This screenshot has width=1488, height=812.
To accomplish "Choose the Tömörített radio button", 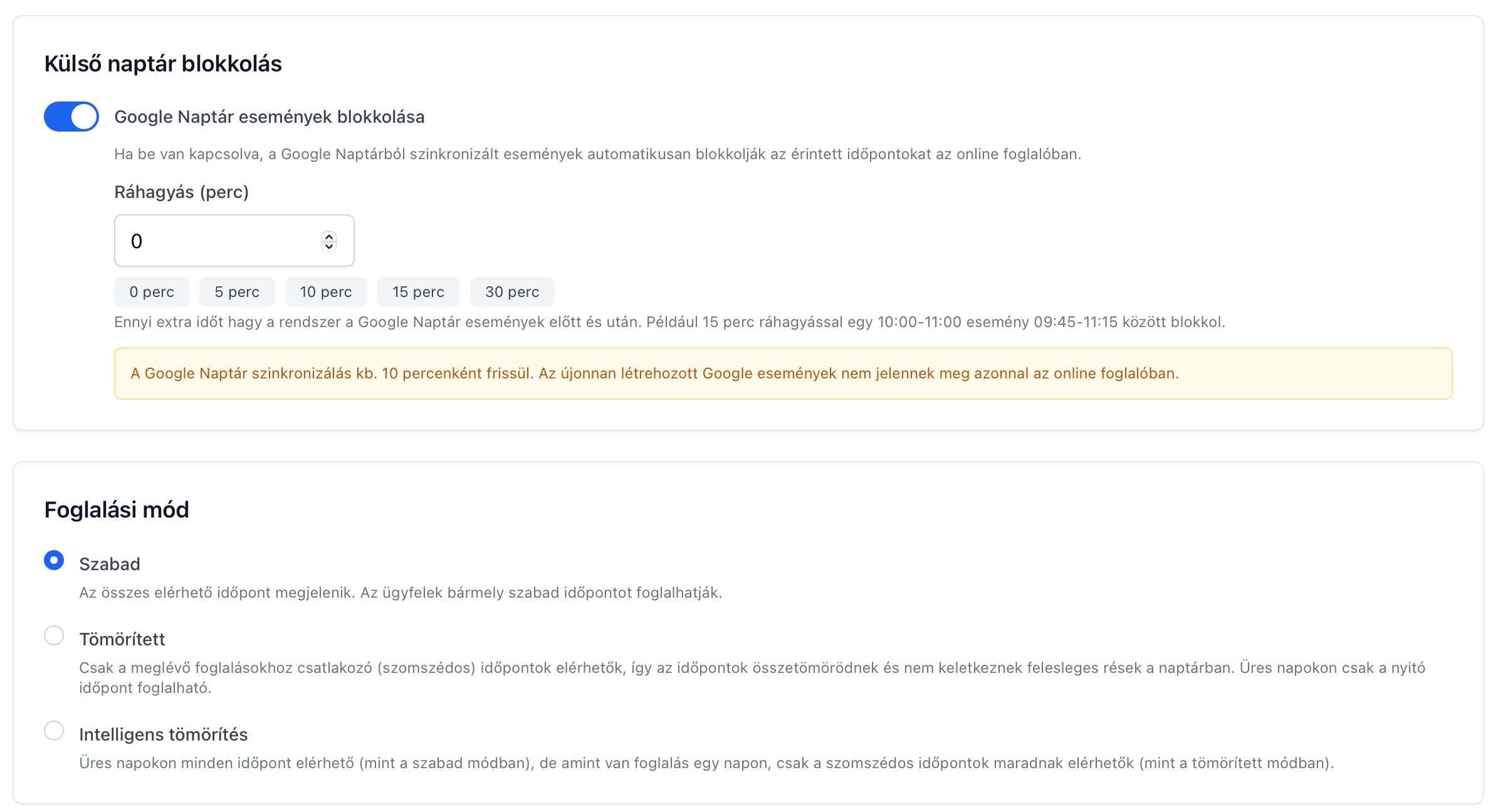I will pos(54,635).
